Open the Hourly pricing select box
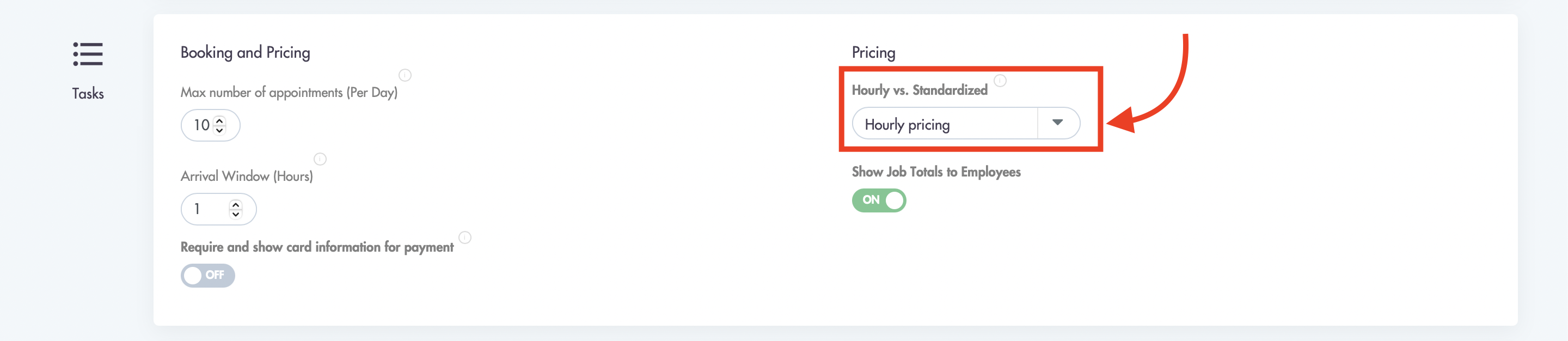The height and width of the screenshot is (341, 1568). [x=966, y=123]
